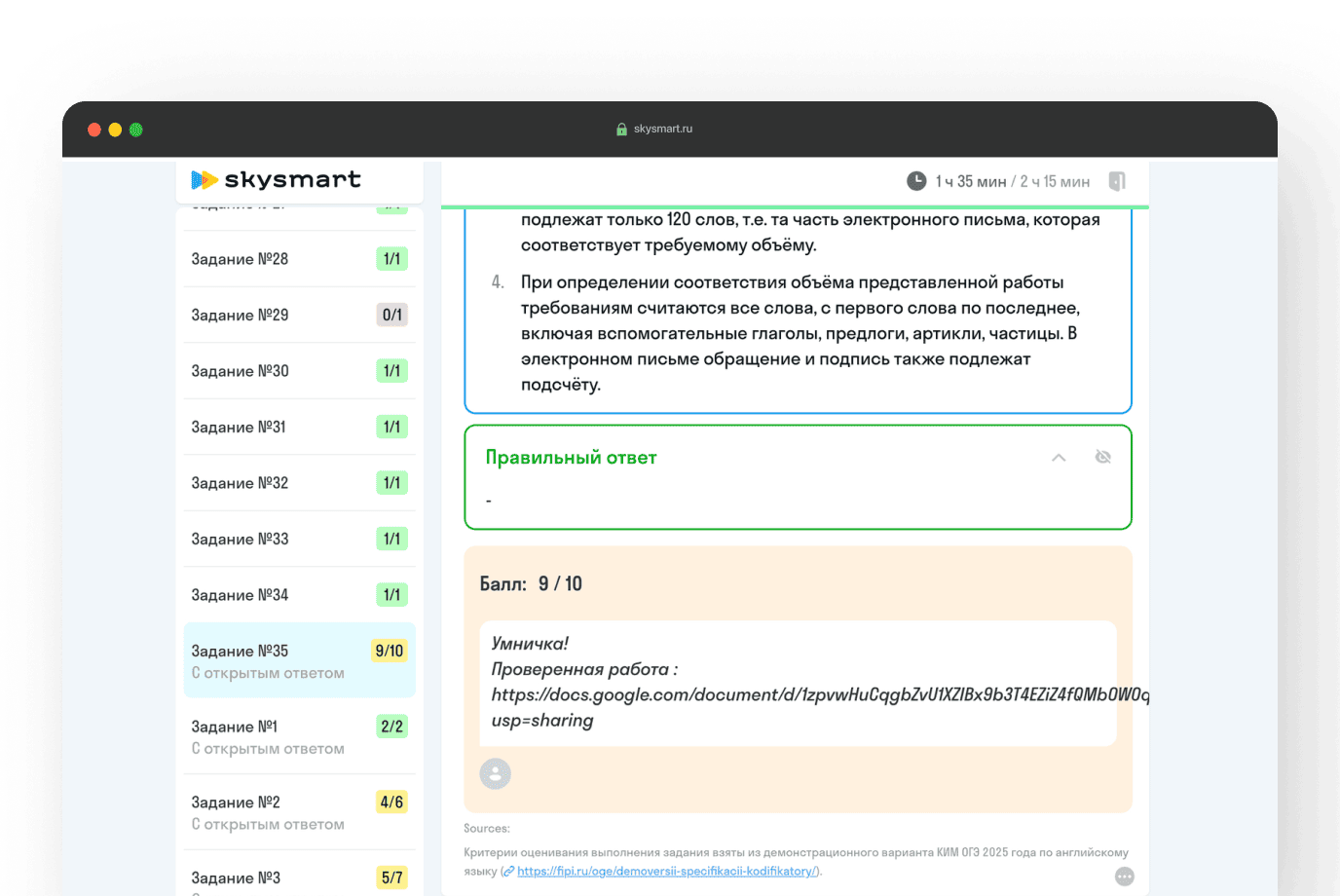Click the "Sources:" label
1340x896 pixels.
487,829
